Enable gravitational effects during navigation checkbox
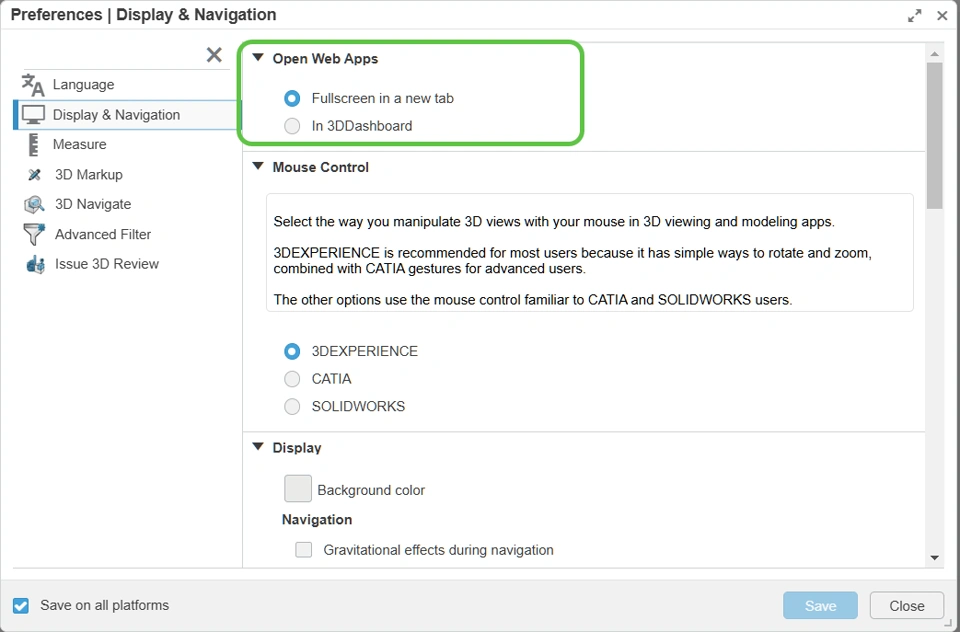The width and height of the screenshot is (960, 632). coord(304,550)
